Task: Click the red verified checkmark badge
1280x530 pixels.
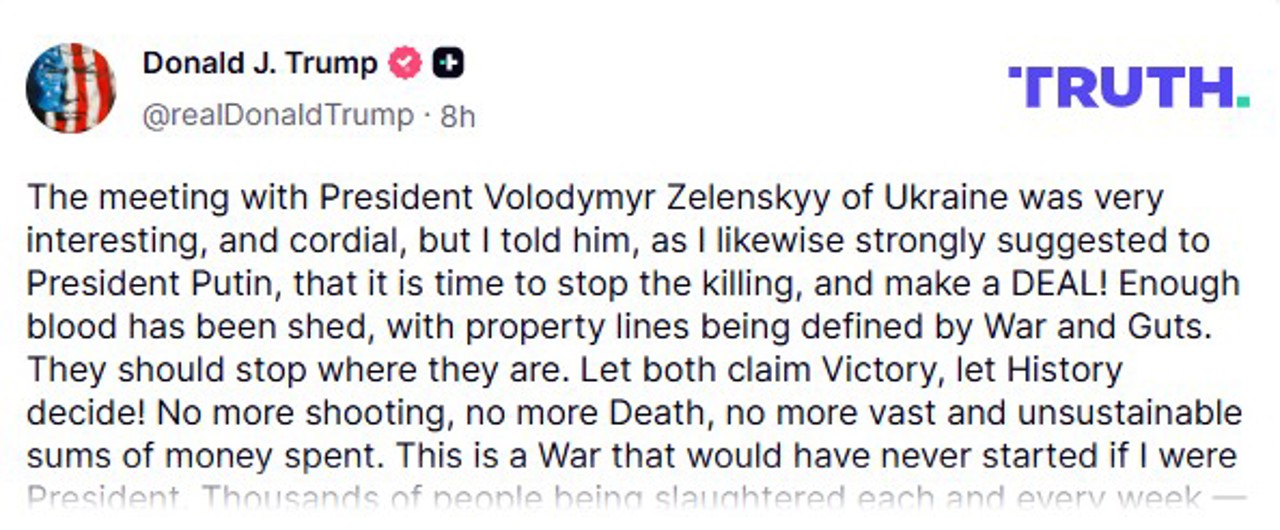Action: click(405, 64)
